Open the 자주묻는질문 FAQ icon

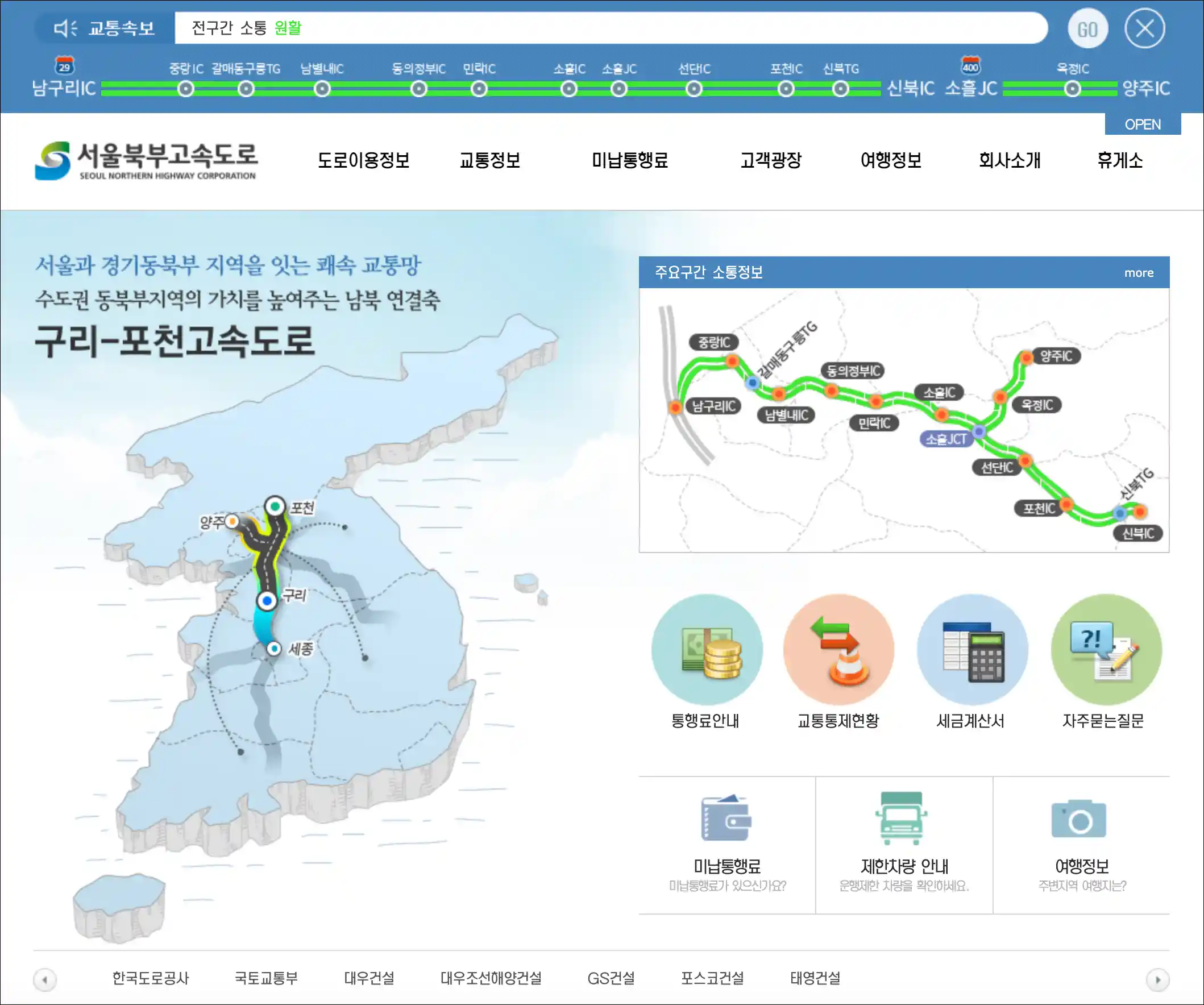point(1106,650)
